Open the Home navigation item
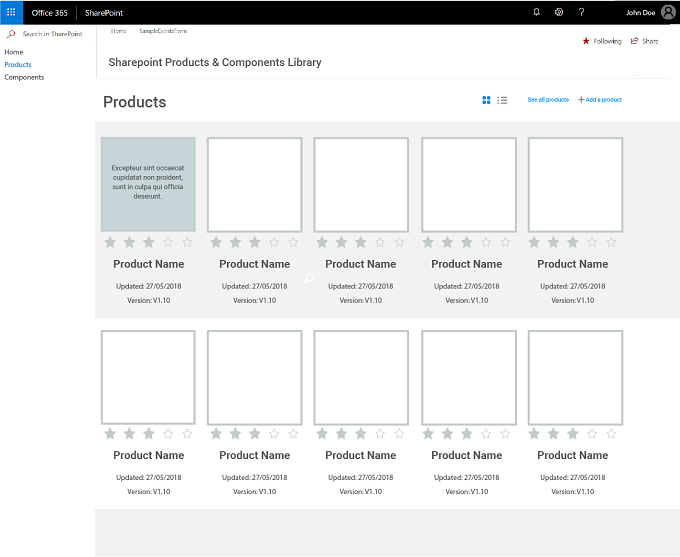This screenshot has width=680, height=557. point(14,52)
